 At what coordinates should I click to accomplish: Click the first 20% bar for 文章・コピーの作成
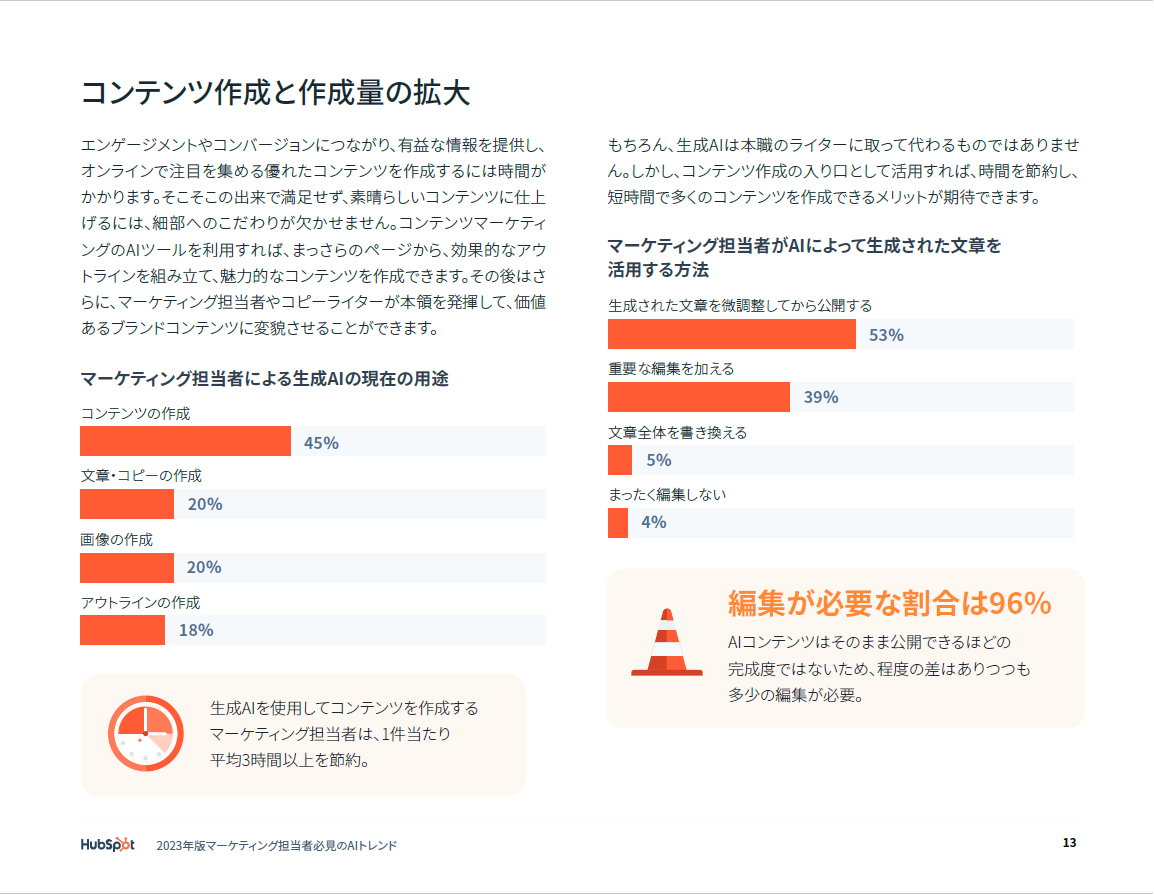point(127,504)
